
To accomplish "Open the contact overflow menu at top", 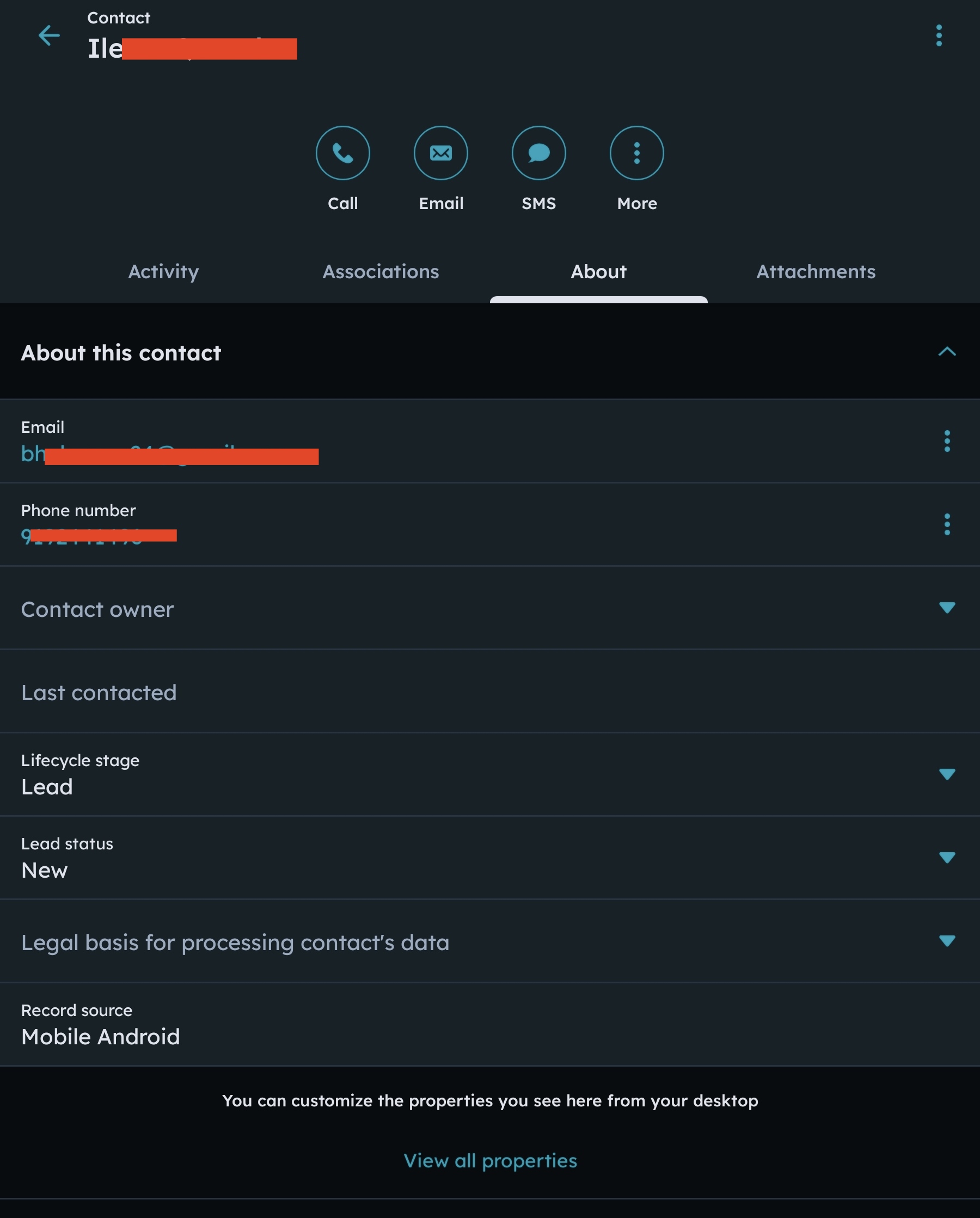I will click(939, 35).
